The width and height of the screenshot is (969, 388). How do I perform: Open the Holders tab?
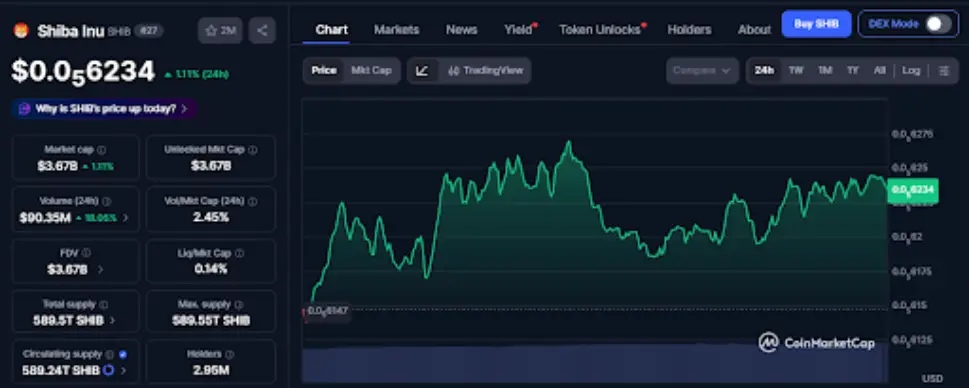689,29
